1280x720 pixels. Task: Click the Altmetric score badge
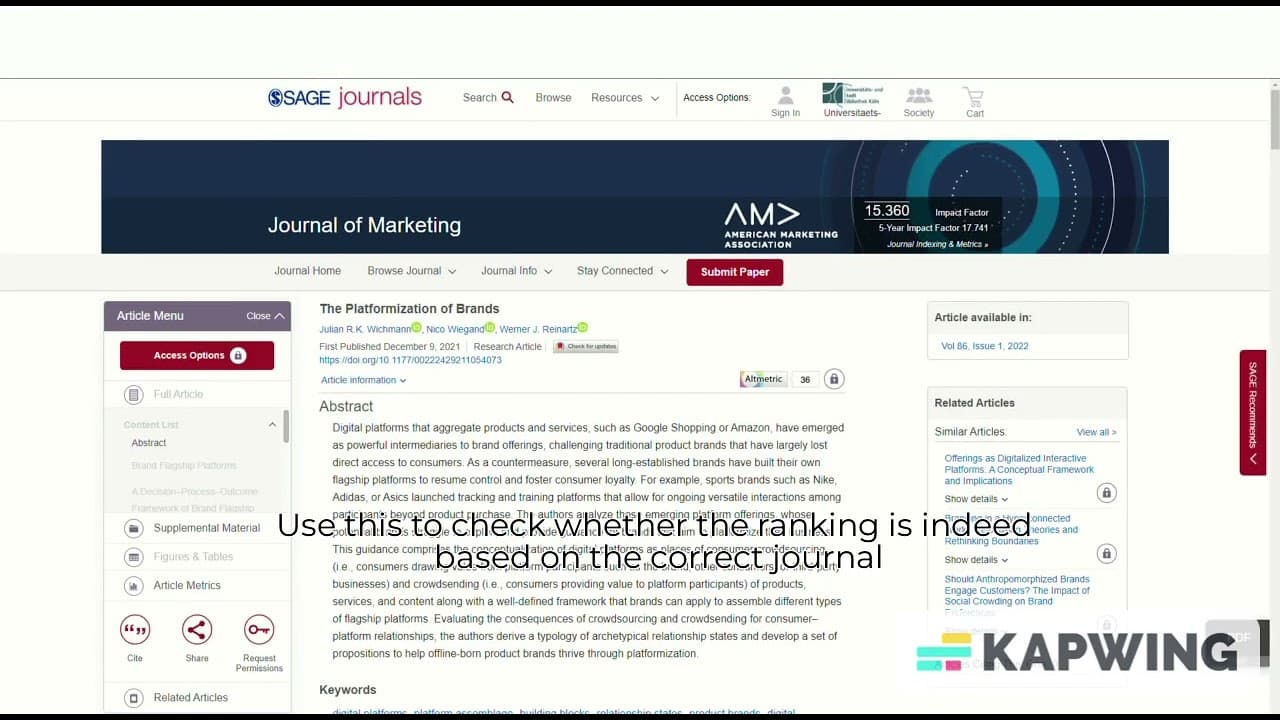click(777, 379)
